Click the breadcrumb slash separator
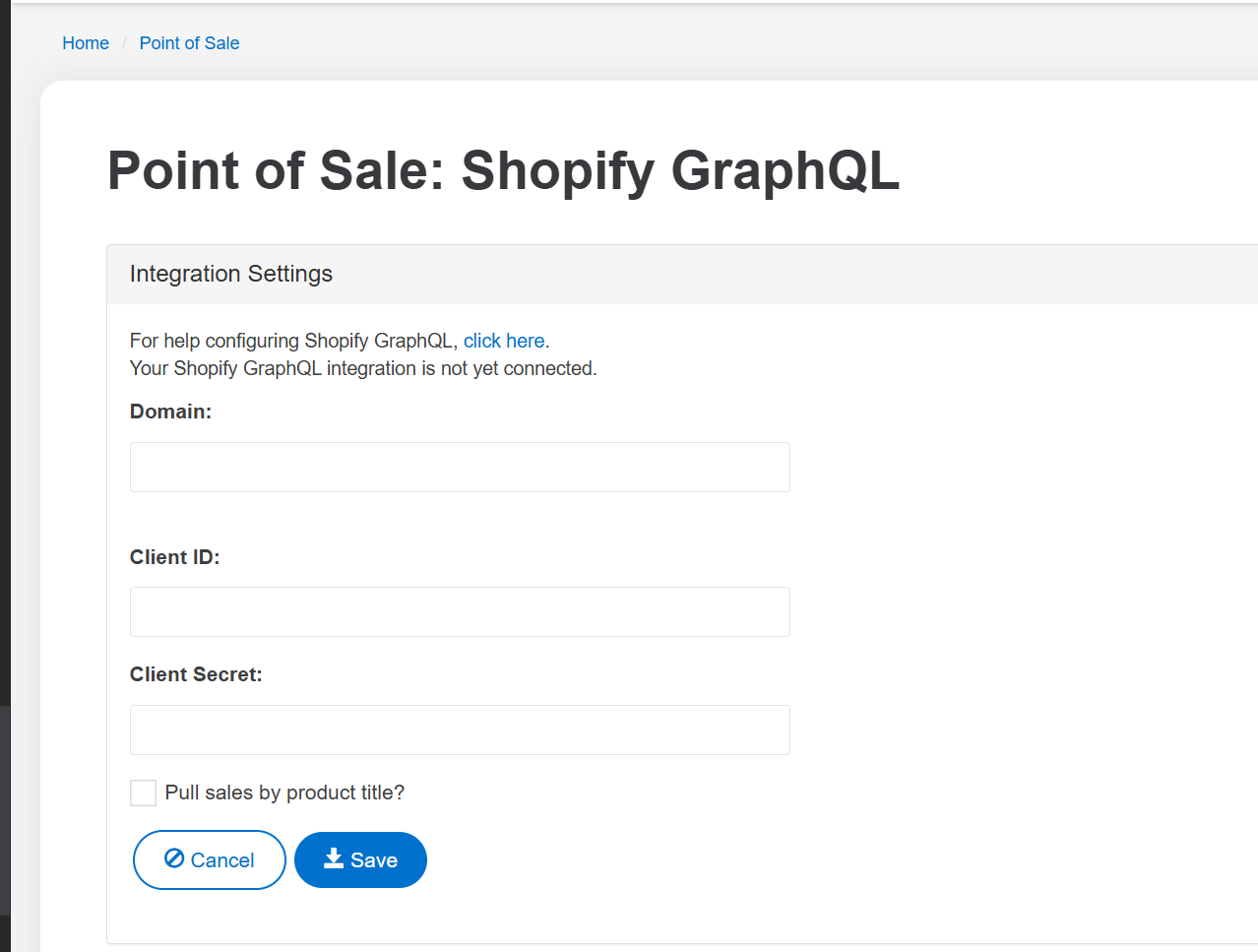1258x952 pixels. [x=124, y=43]
